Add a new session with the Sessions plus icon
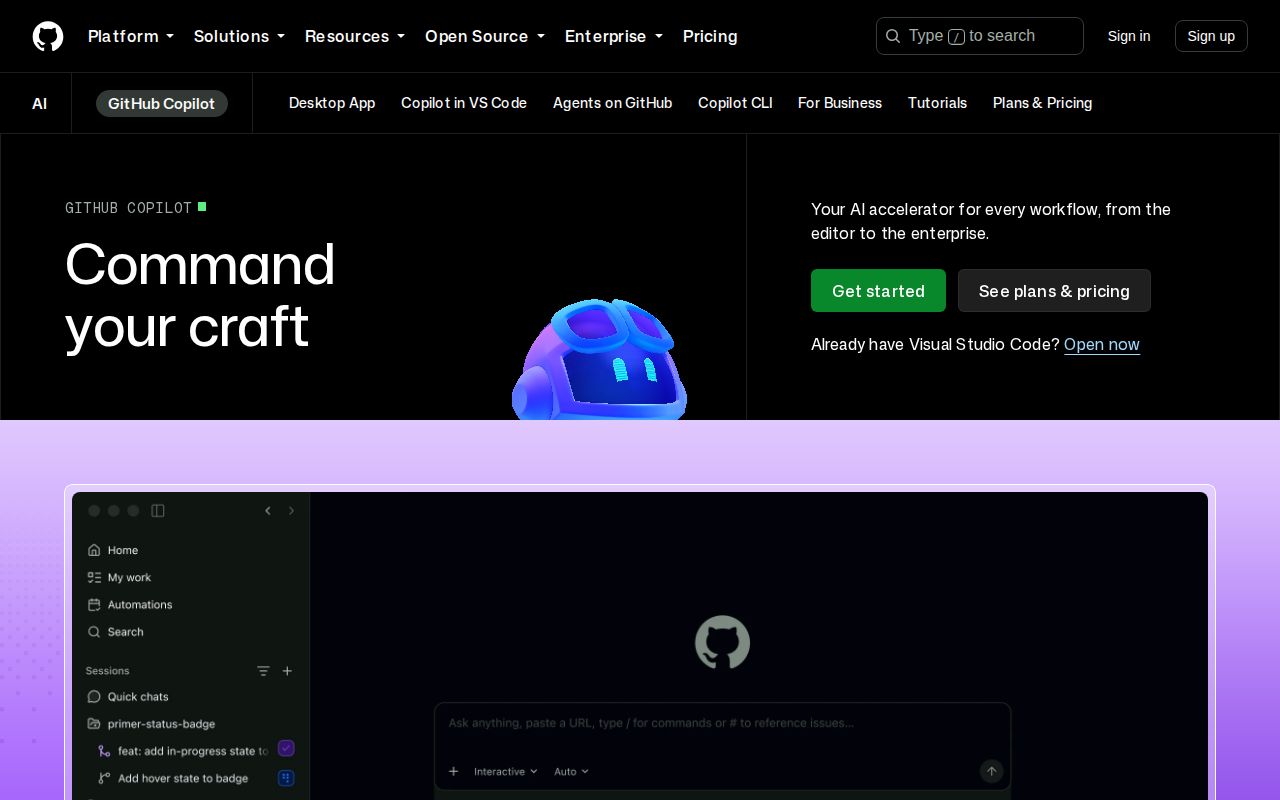The width and height of the screenshot is (1280, 800). coord(287,671)
